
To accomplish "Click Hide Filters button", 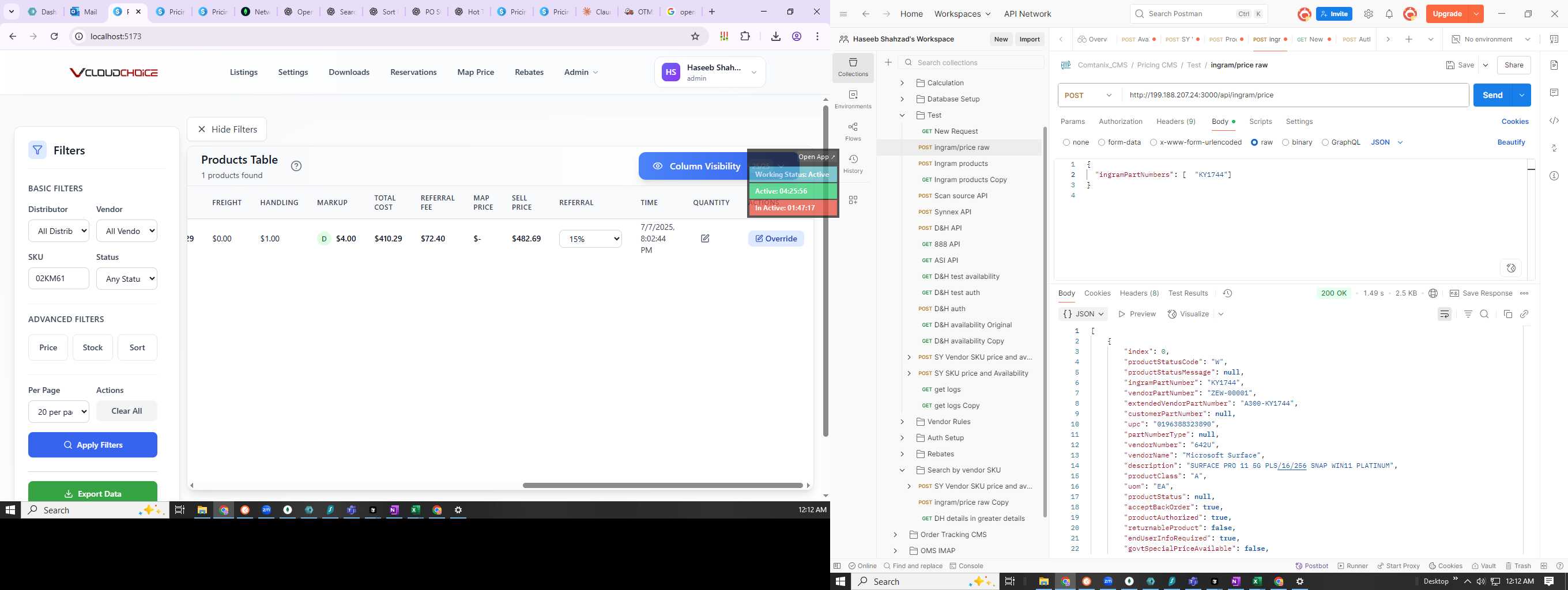I will tap(227, 129).
